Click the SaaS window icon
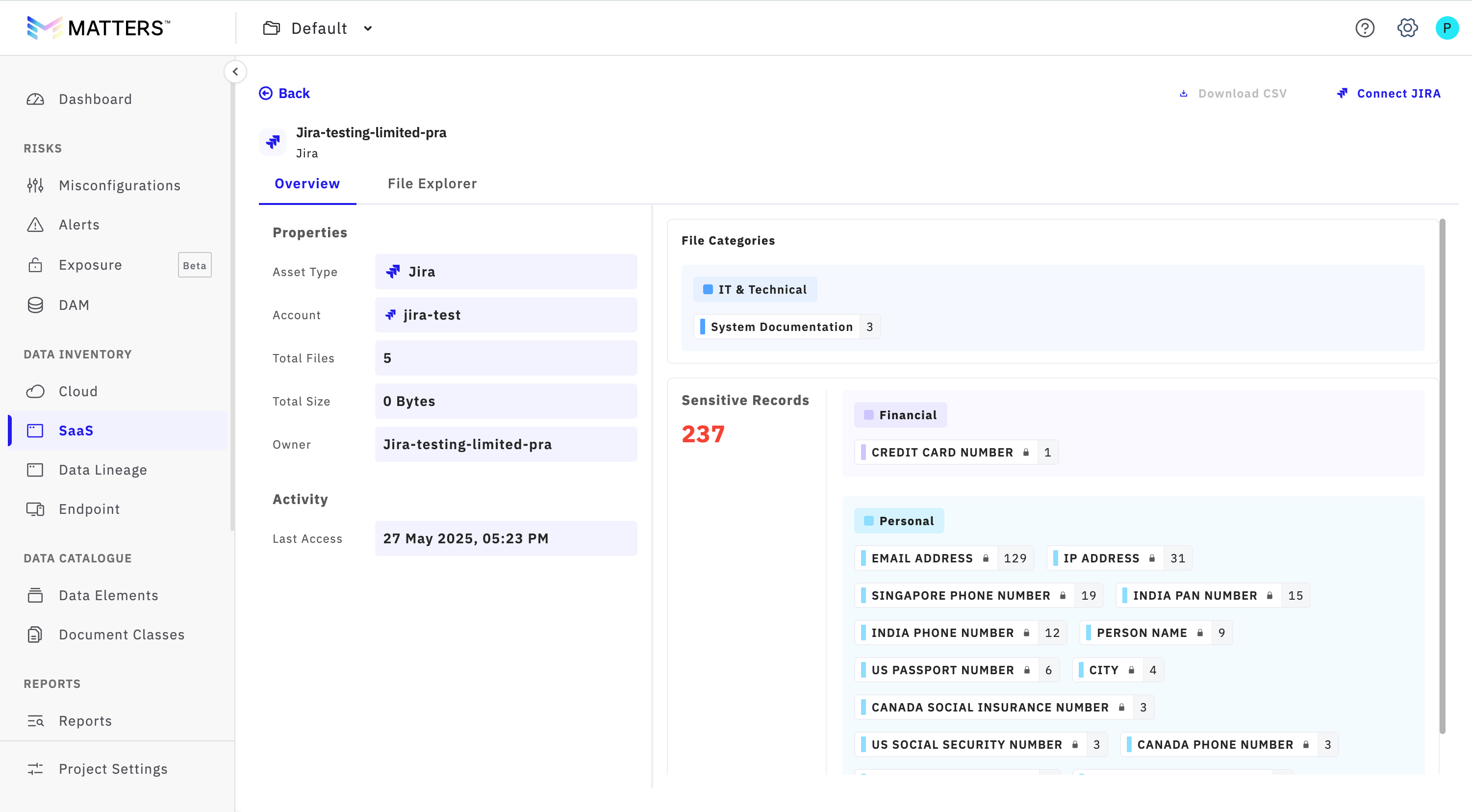The height and width of the screenshot is (812, 1472). (x=35, y=431)
